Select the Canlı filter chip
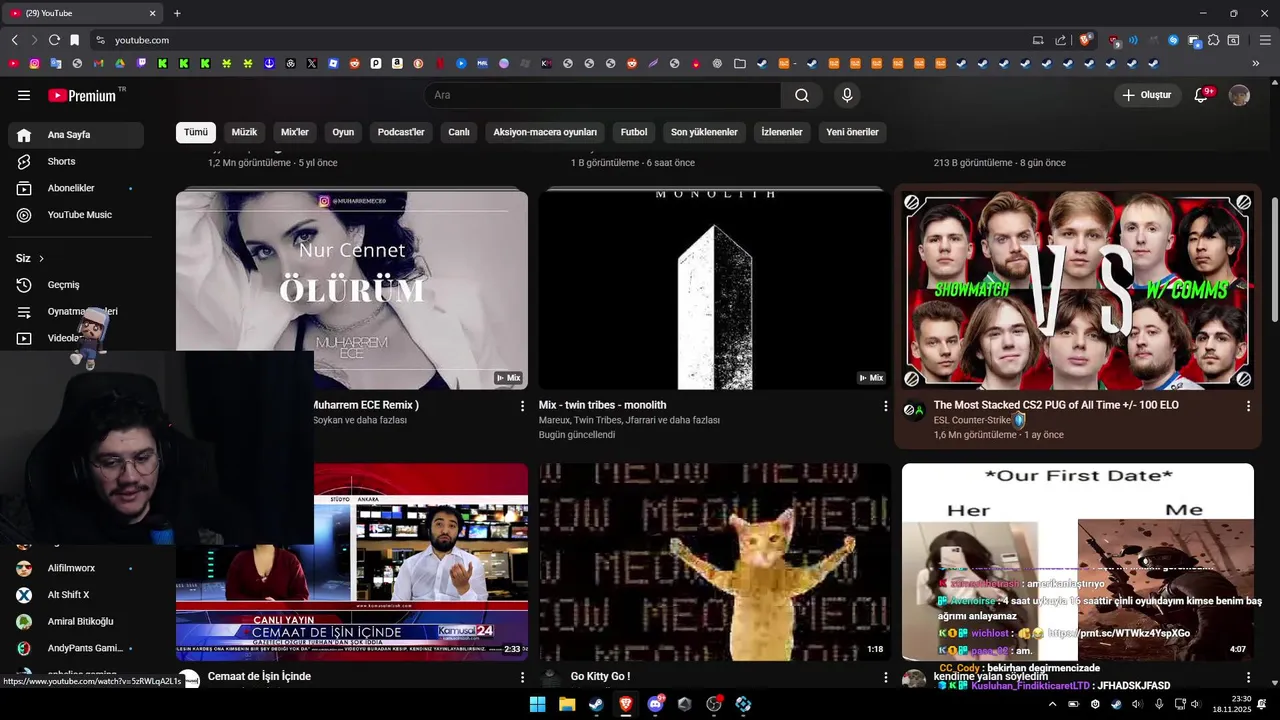 [x=459, y=132]
